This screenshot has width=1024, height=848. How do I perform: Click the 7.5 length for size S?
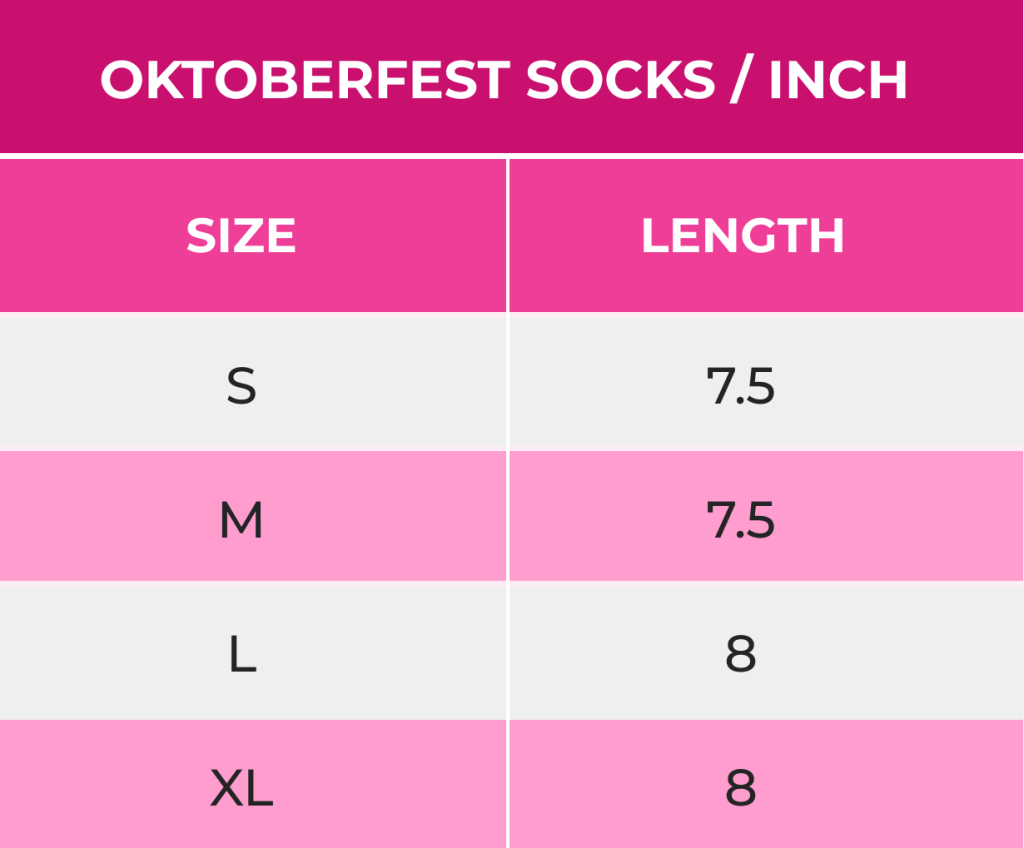point(741,386)
